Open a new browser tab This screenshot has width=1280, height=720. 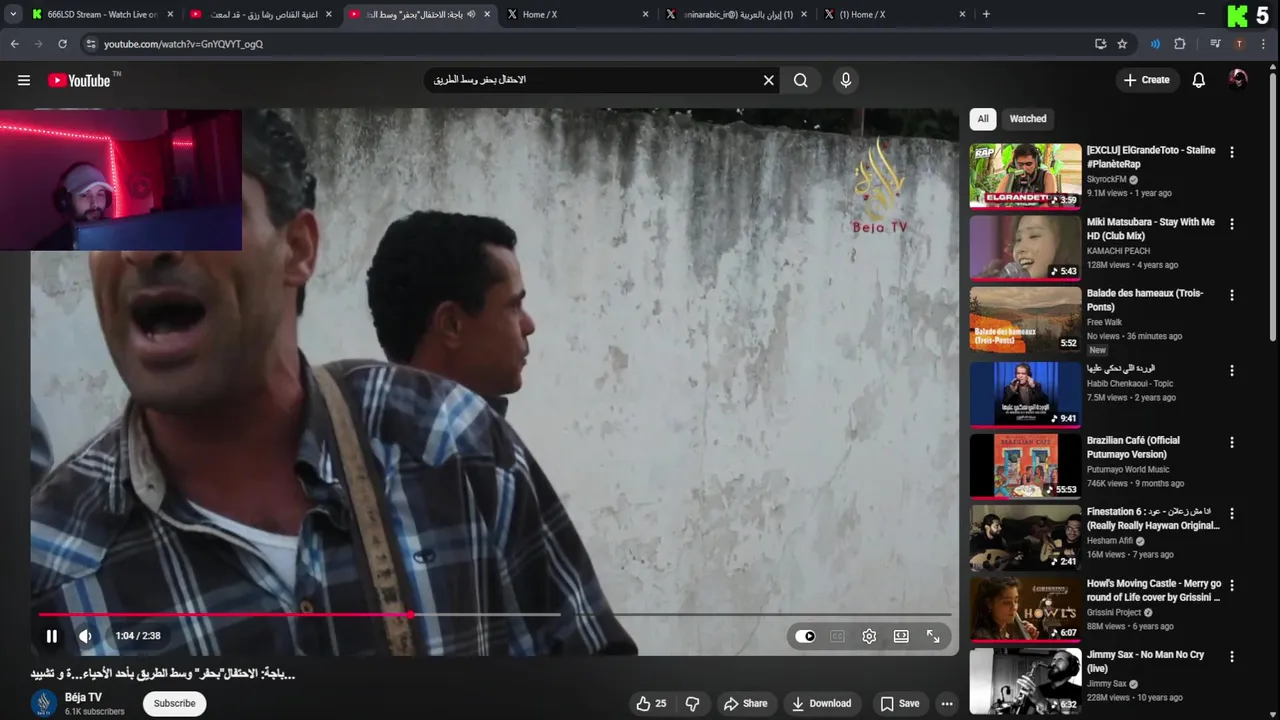[x=986, y=14]
